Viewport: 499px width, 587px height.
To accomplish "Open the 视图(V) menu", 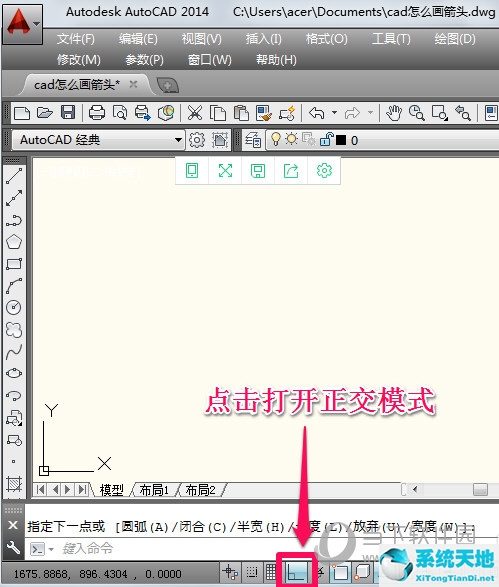I will pos(201,39).
